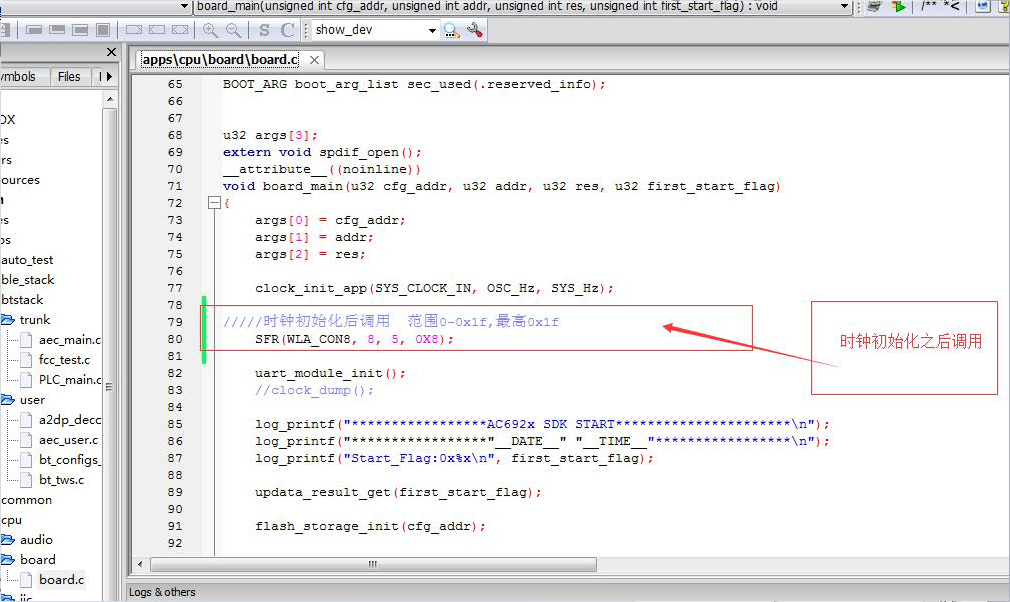The height and width of the screenshot is (602, 1010).
Task: Show more management panel tabs with arrow
Action: pos(110,77)
